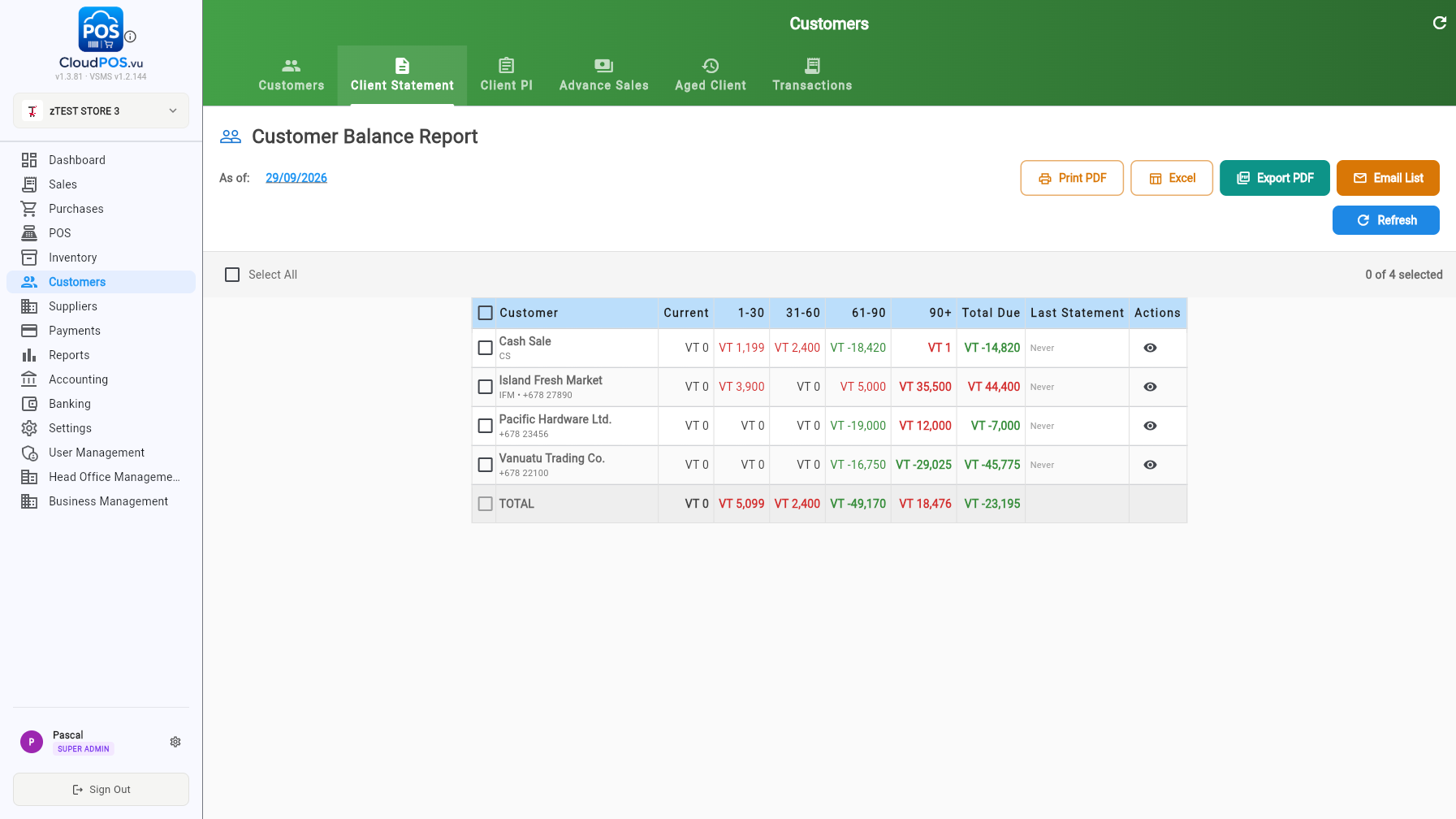Viewport: 1456px width, 819px height.
Task: Click the info icon beside CloudPOS logo
Action: click(x=131, y=37)
